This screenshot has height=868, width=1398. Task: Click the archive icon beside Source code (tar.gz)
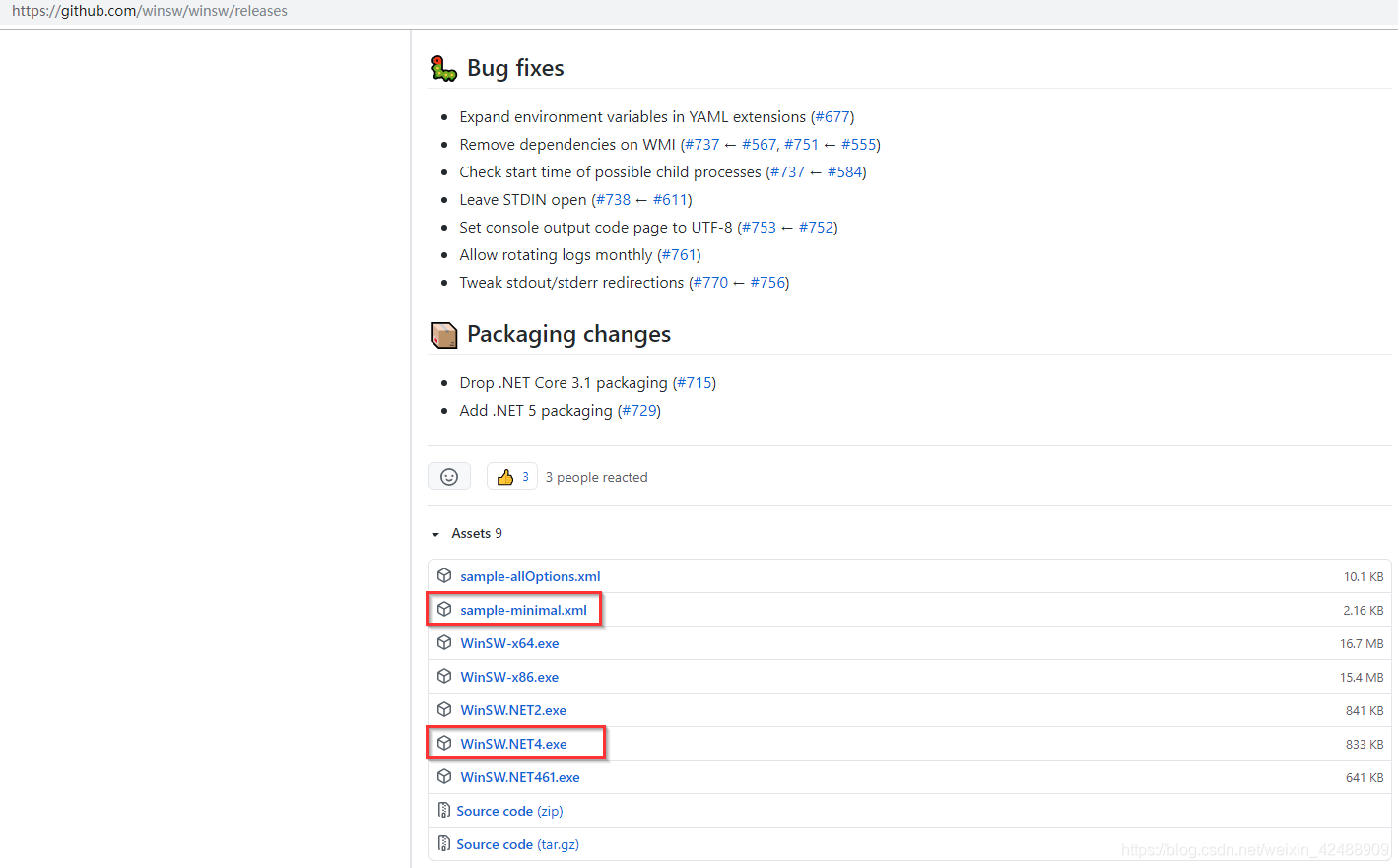point(444,843)
